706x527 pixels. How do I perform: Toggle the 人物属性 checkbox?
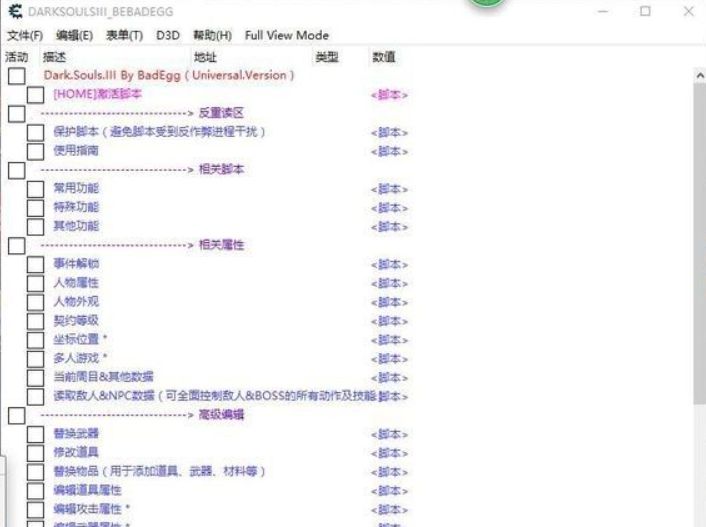pyautogui.click(x=35, y=284)
